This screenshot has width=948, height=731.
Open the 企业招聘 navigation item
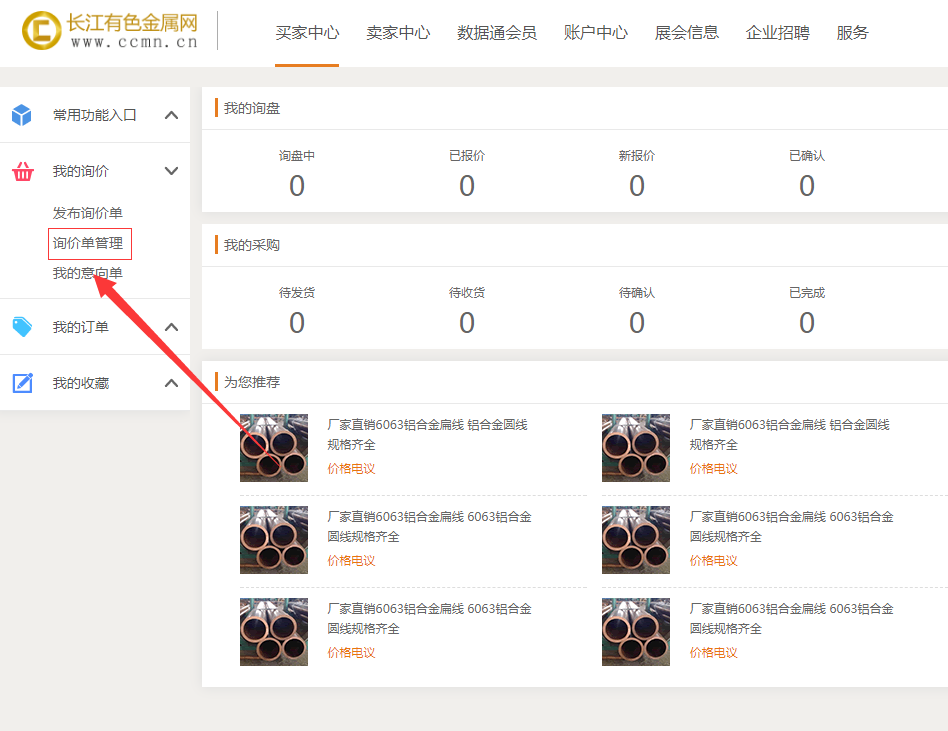778,33
